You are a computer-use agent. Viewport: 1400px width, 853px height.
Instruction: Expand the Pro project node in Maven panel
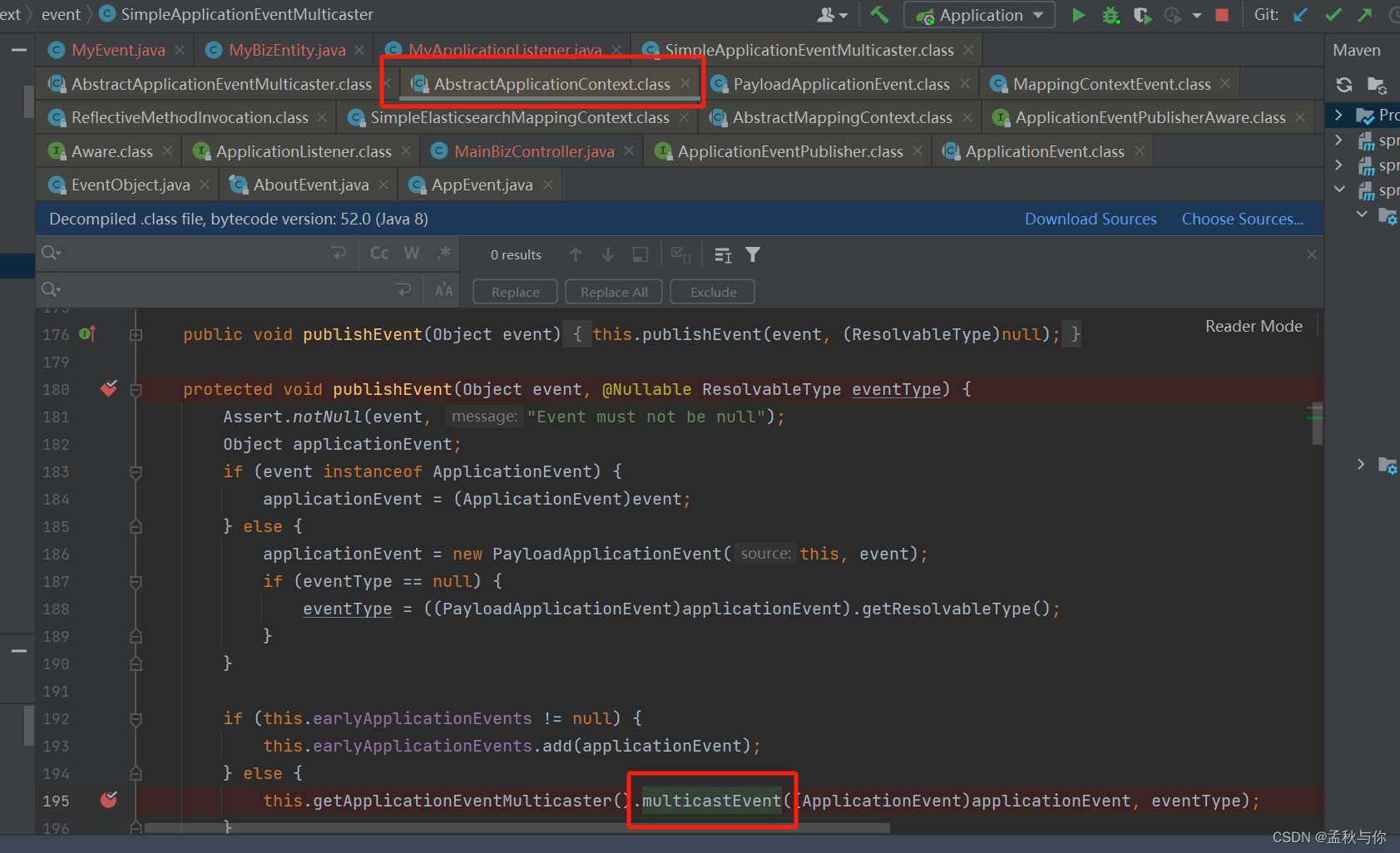click(1338, 115)
